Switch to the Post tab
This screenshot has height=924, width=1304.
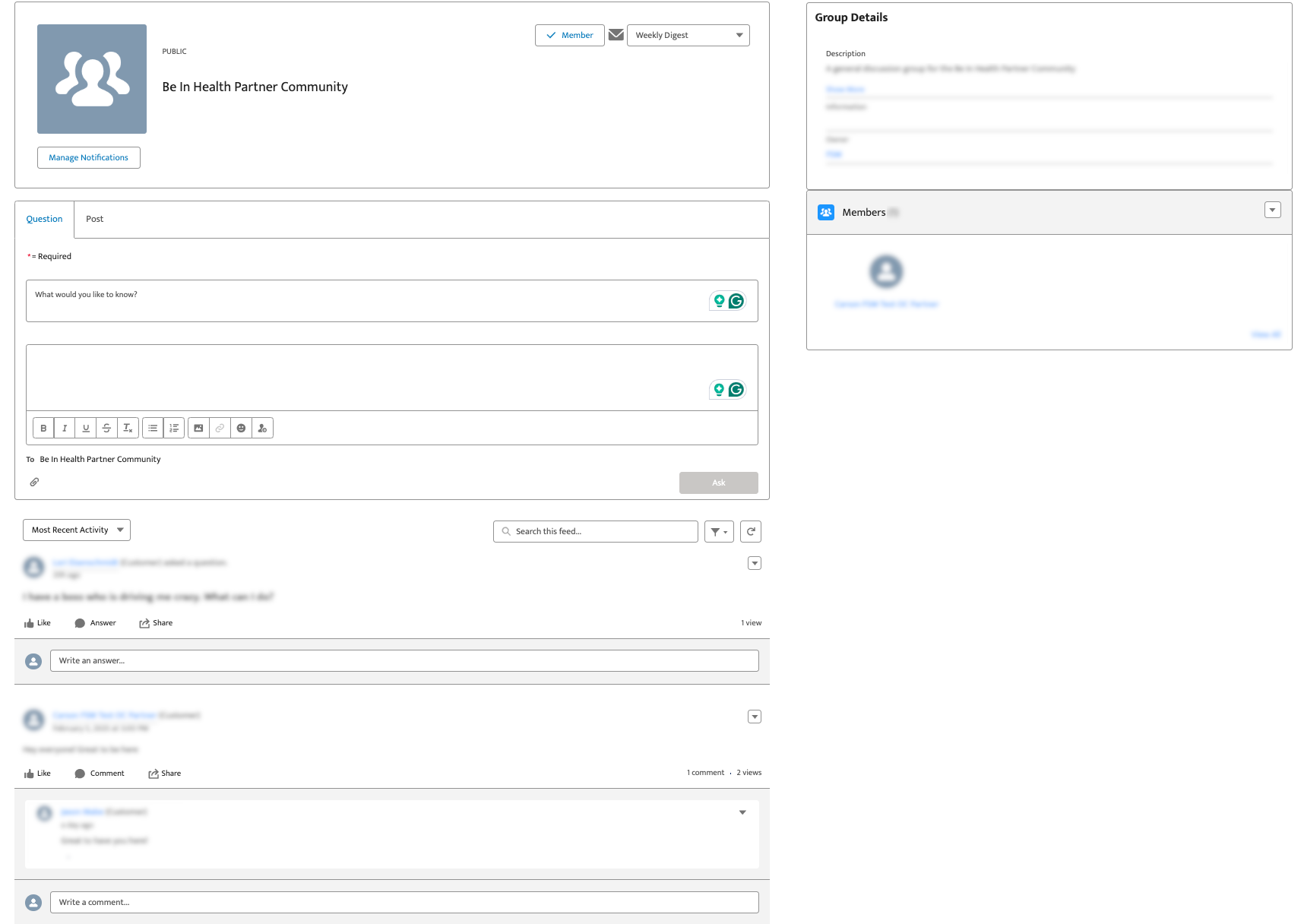(94, 219)
